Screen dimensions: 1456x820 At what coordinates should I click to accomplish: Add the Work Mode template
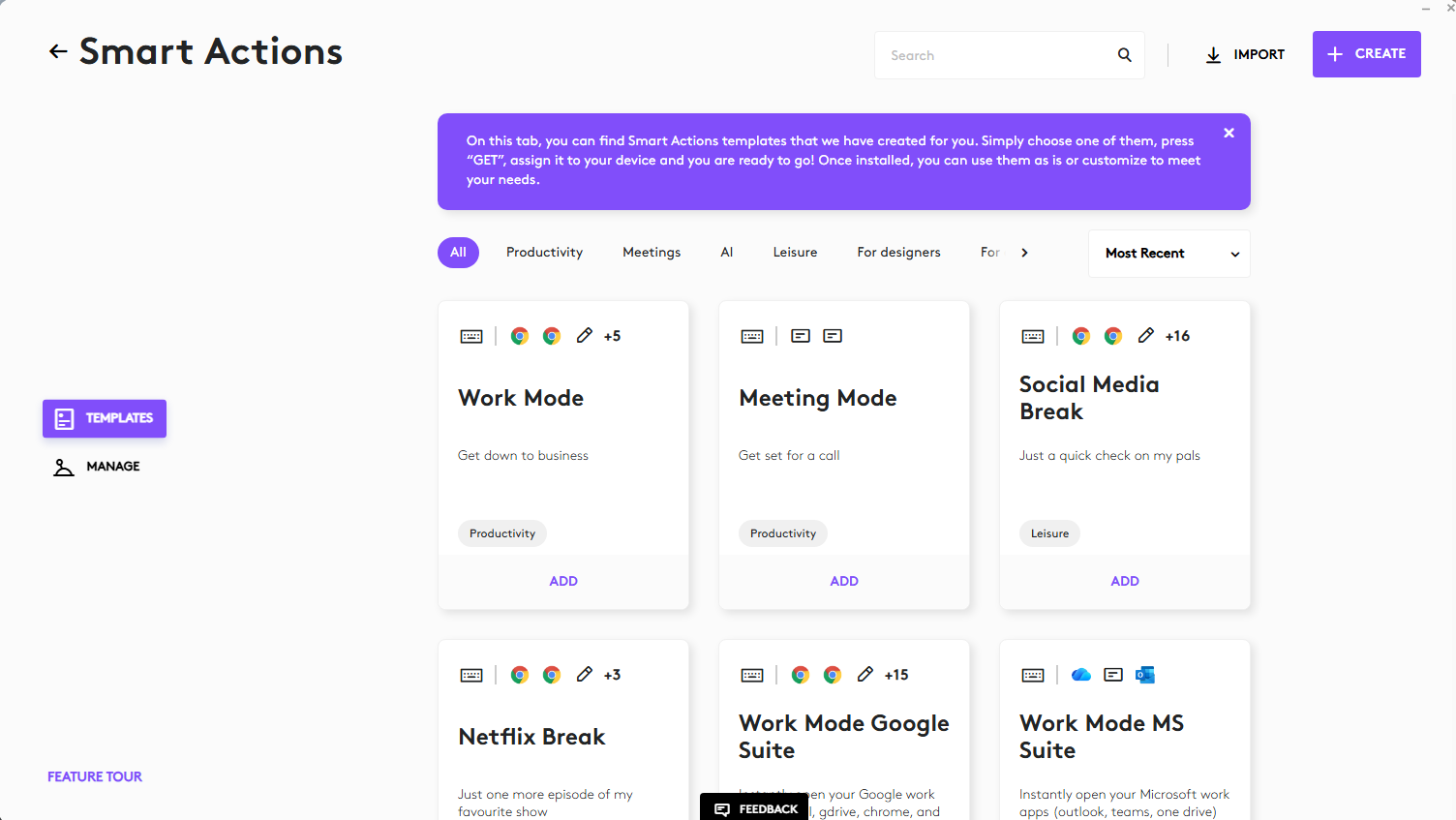pyautogui.click(x=563, y=581)
